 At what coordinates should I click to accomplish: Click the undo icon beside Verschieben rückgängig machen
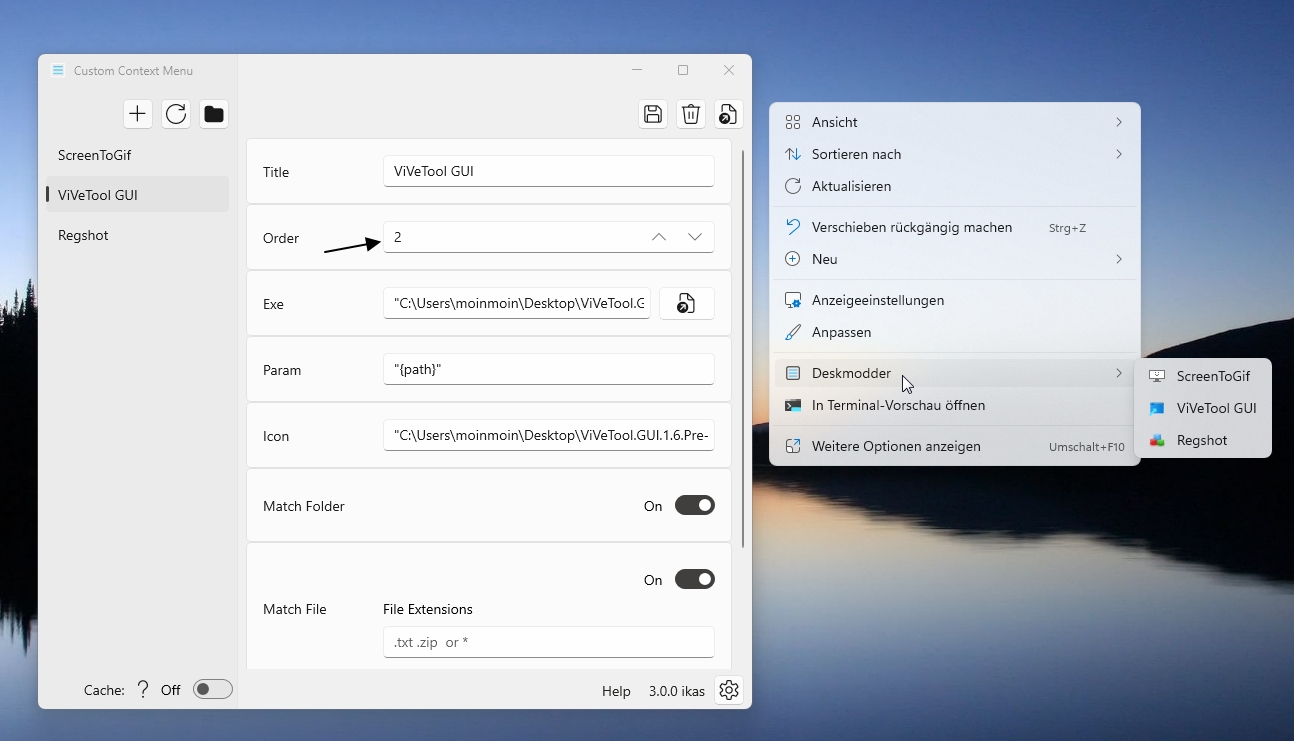[793, 227]
